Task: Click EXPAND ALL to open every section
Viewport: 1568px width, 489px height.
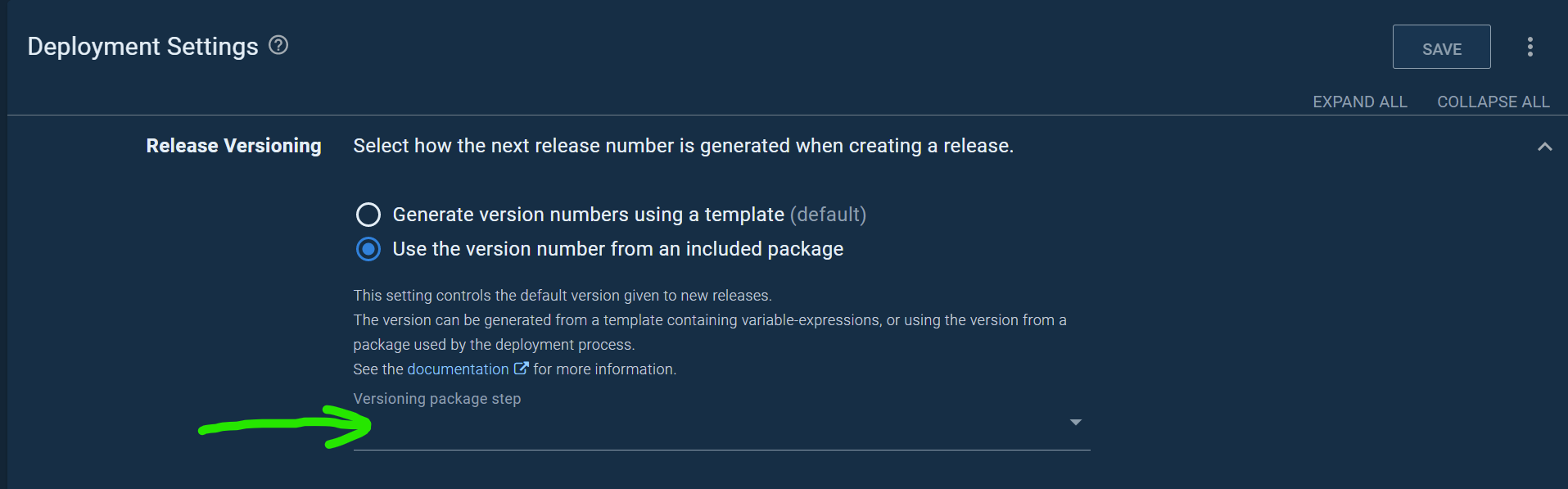Action: (1359, 102)
